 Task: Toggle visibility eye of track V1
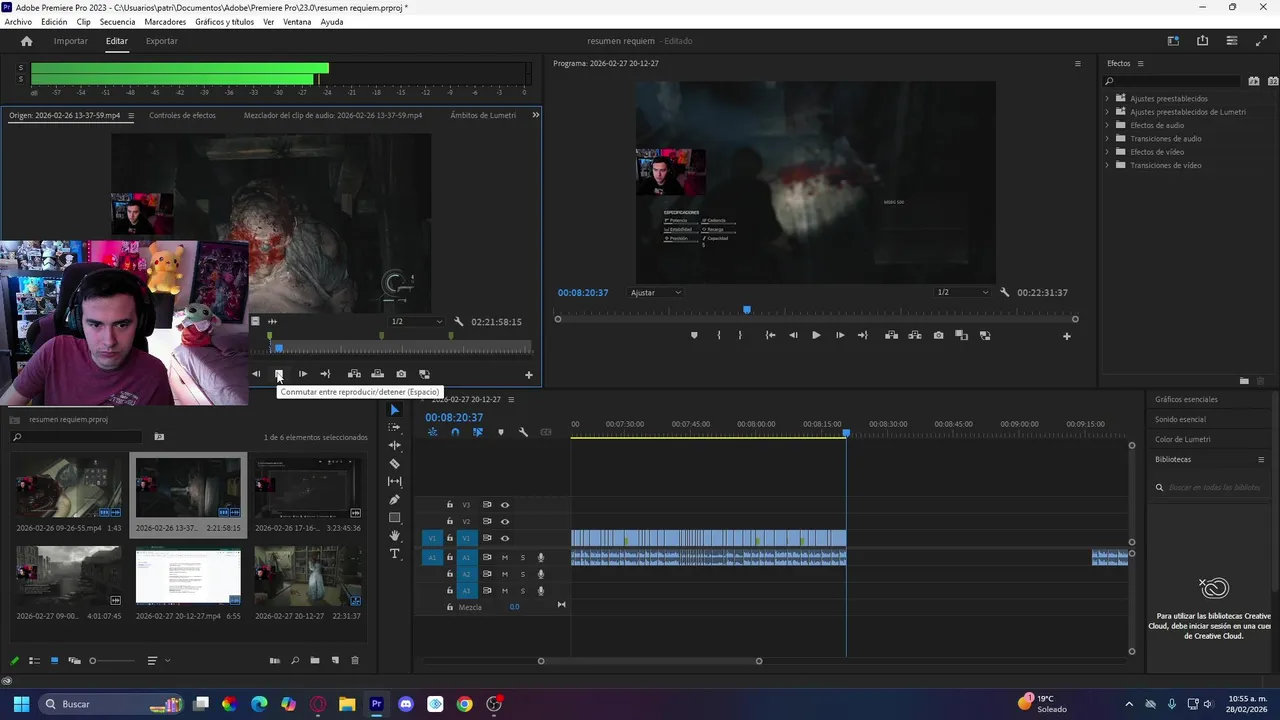[505, 538]
